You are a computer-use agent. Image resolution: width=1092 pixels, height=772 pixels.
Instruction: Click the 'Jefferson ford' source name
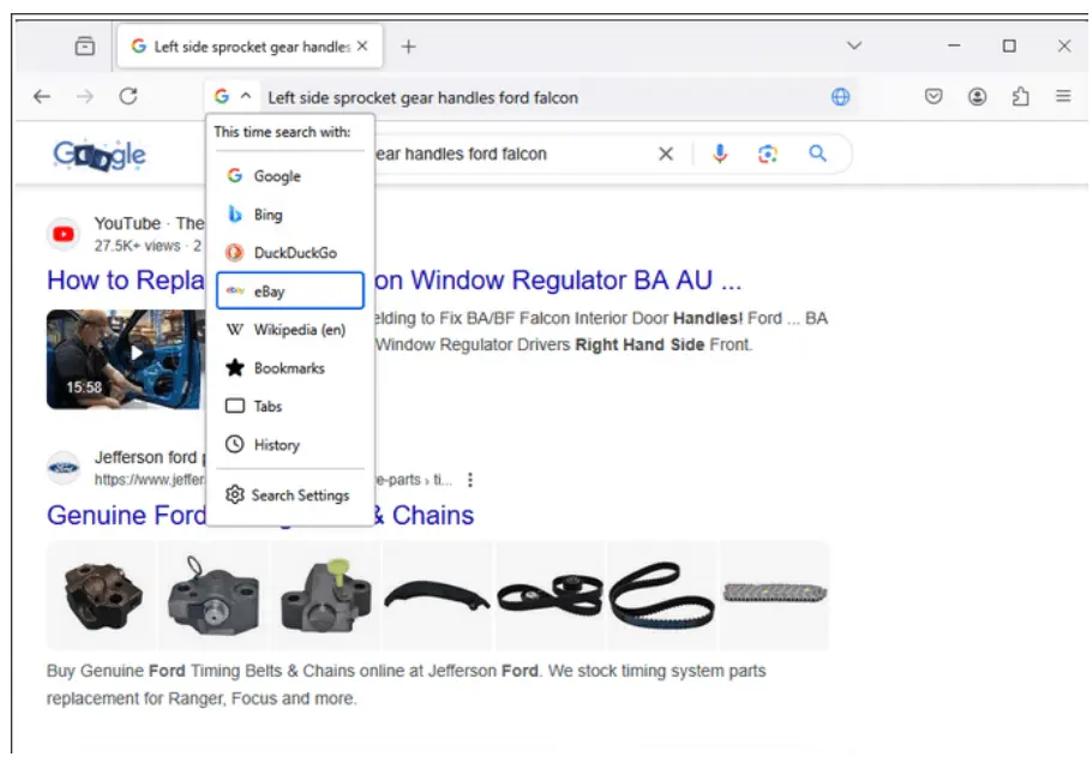coord(146,457)
